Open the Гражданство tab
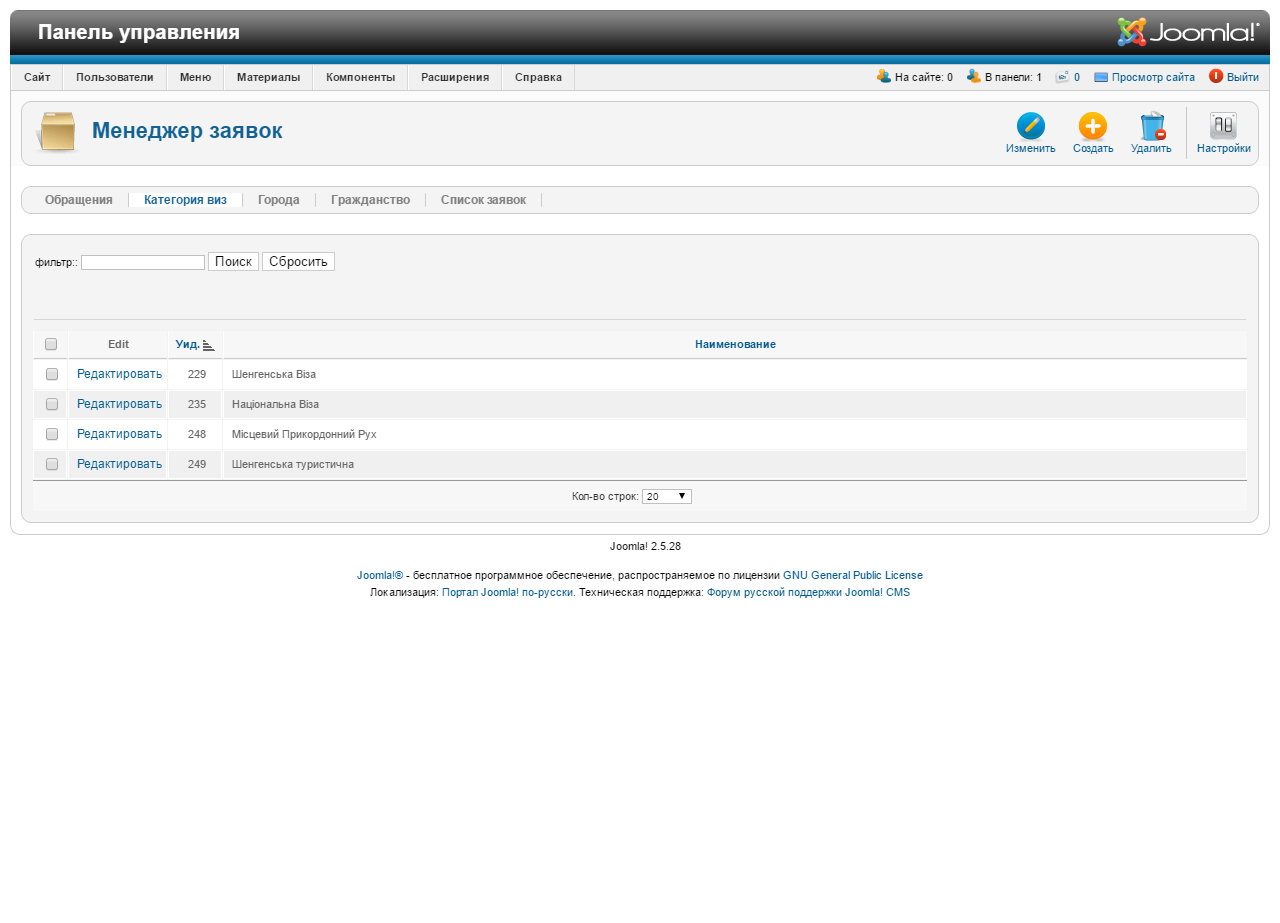Screen dimensions: 1280x923 point(370,200)
